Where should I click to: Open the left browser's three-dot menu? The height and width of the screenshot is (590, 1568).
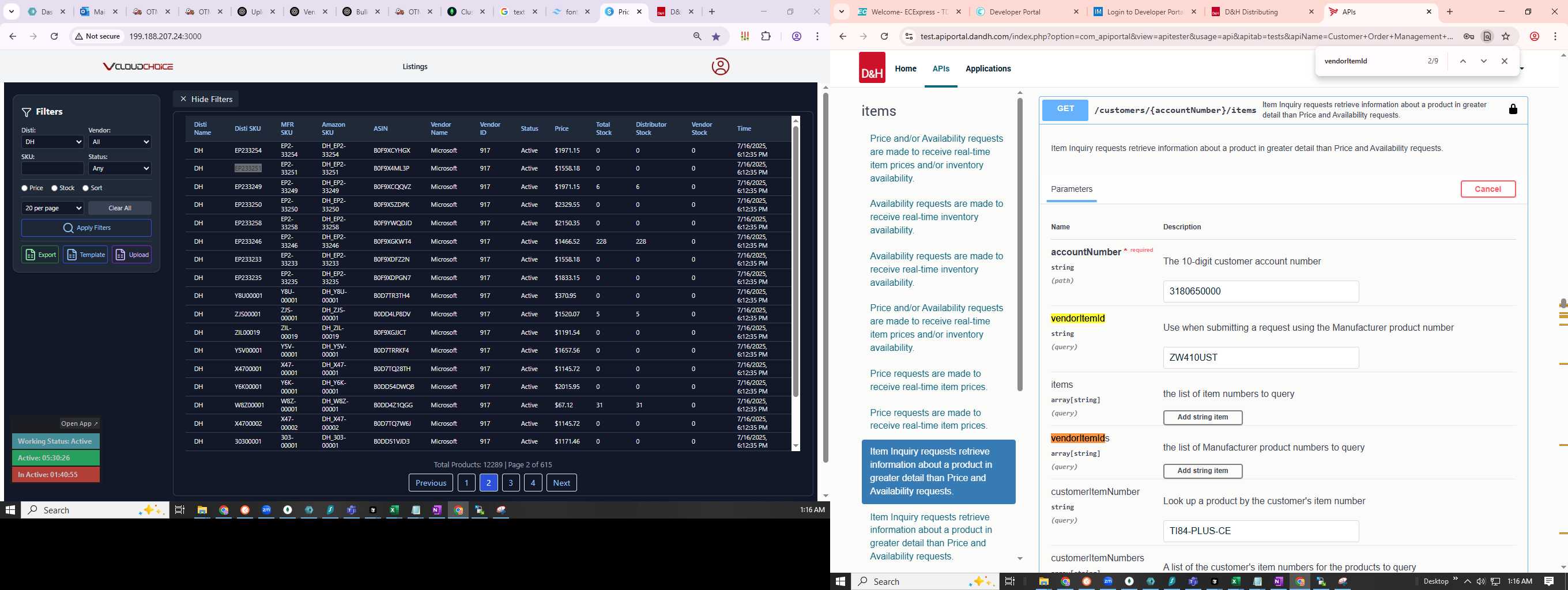coord(817,36)
